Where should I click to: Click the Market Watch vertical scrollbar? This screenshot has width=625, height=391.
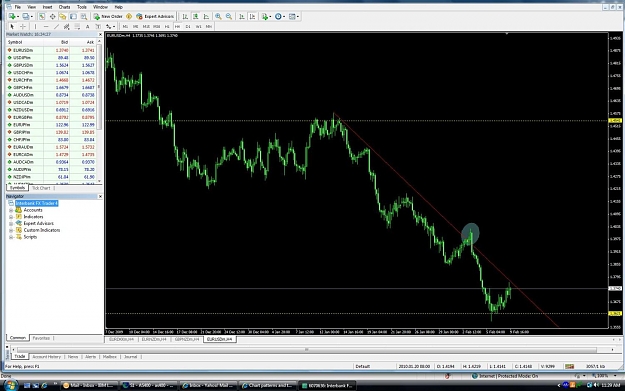[100, 88]
